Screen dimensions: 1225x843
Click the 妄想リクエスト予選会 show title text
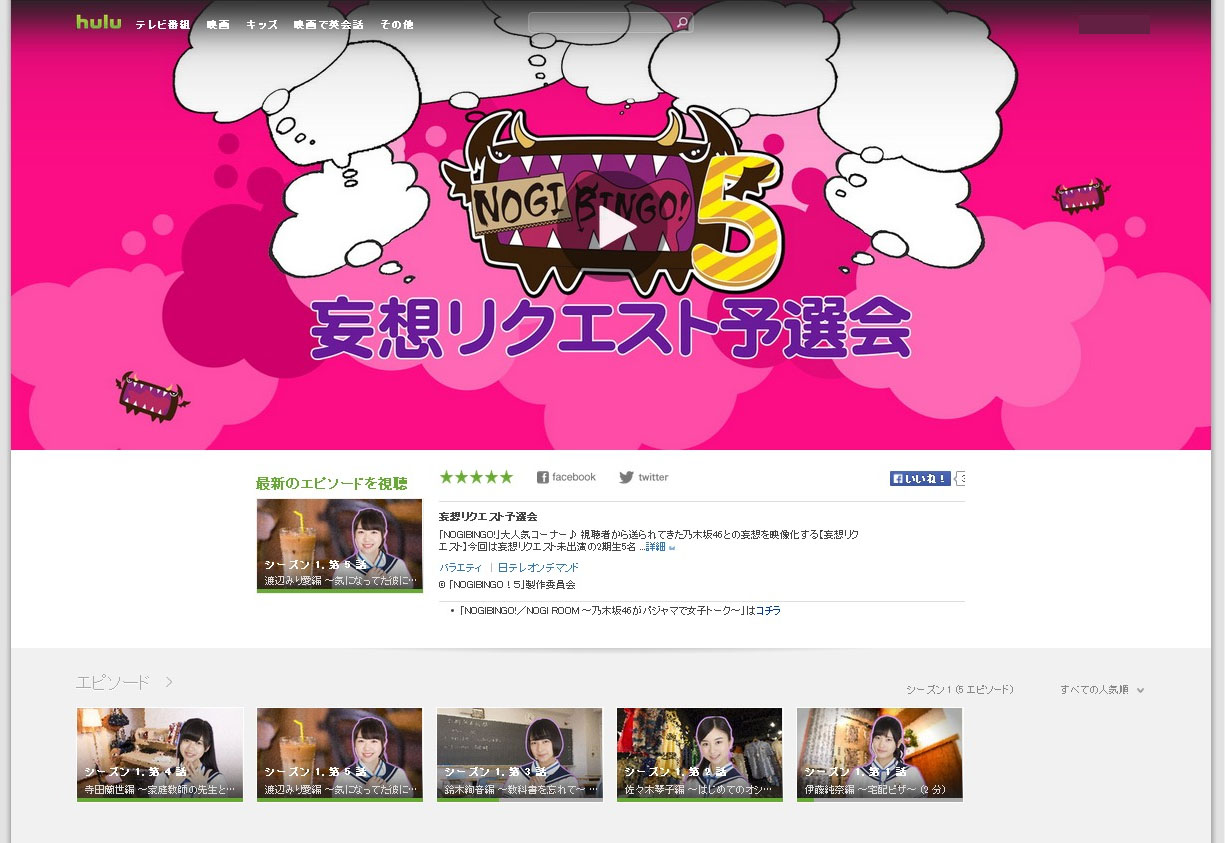coord(488,516)
